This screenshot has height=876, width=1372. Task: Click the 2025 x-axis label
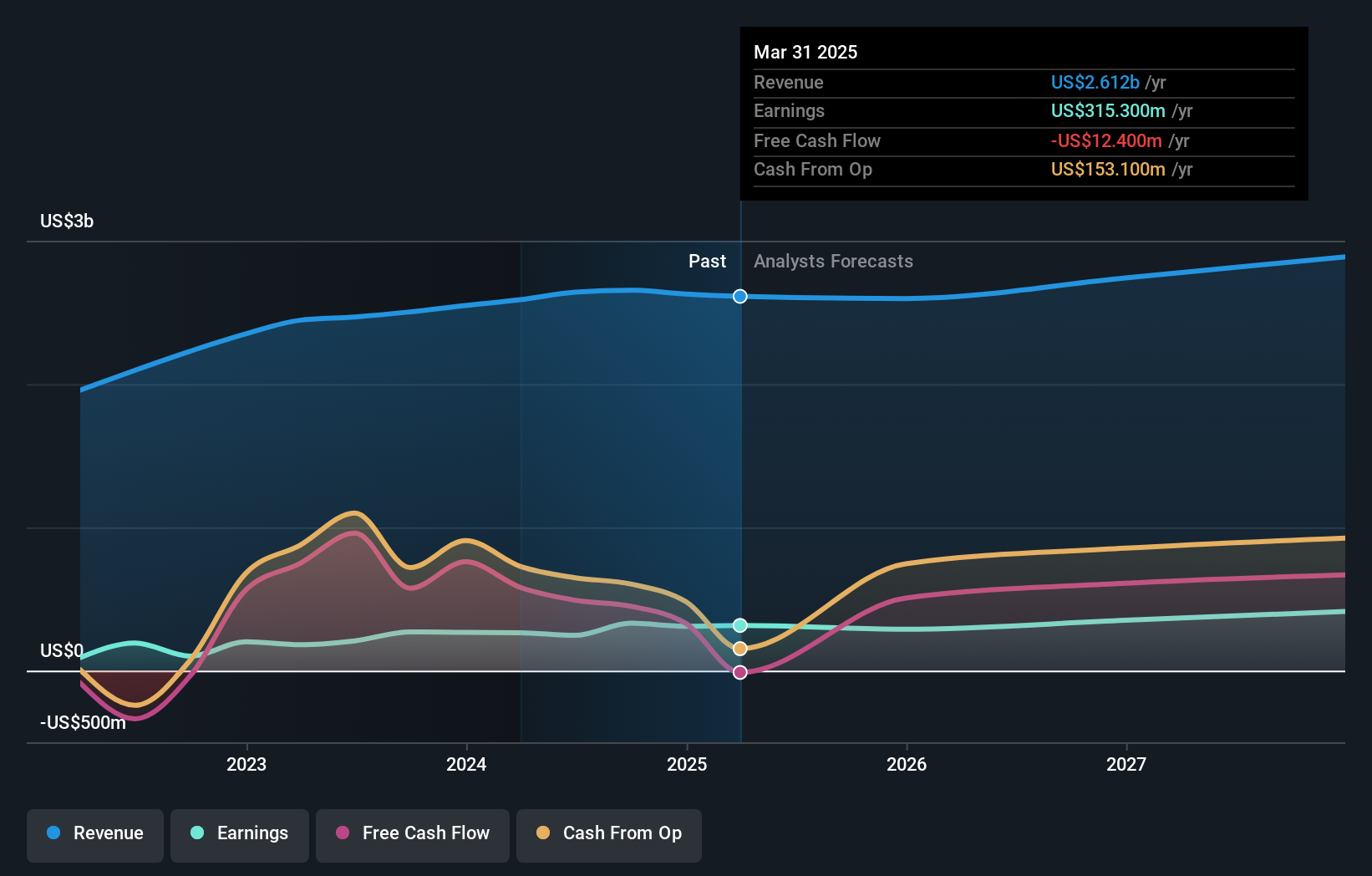(x=687, y=764)
